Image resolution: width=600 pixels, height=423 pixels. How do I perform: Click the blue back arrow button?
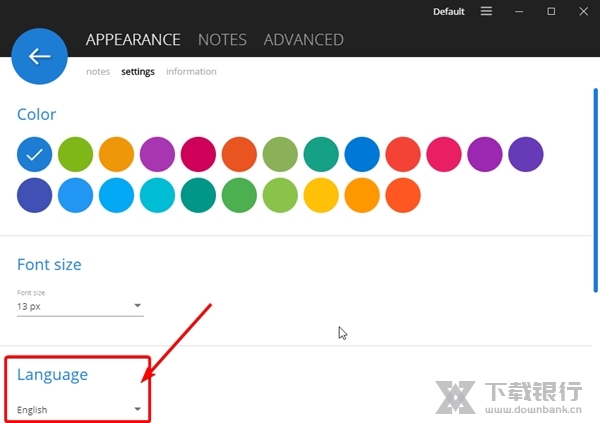point(39,56)
